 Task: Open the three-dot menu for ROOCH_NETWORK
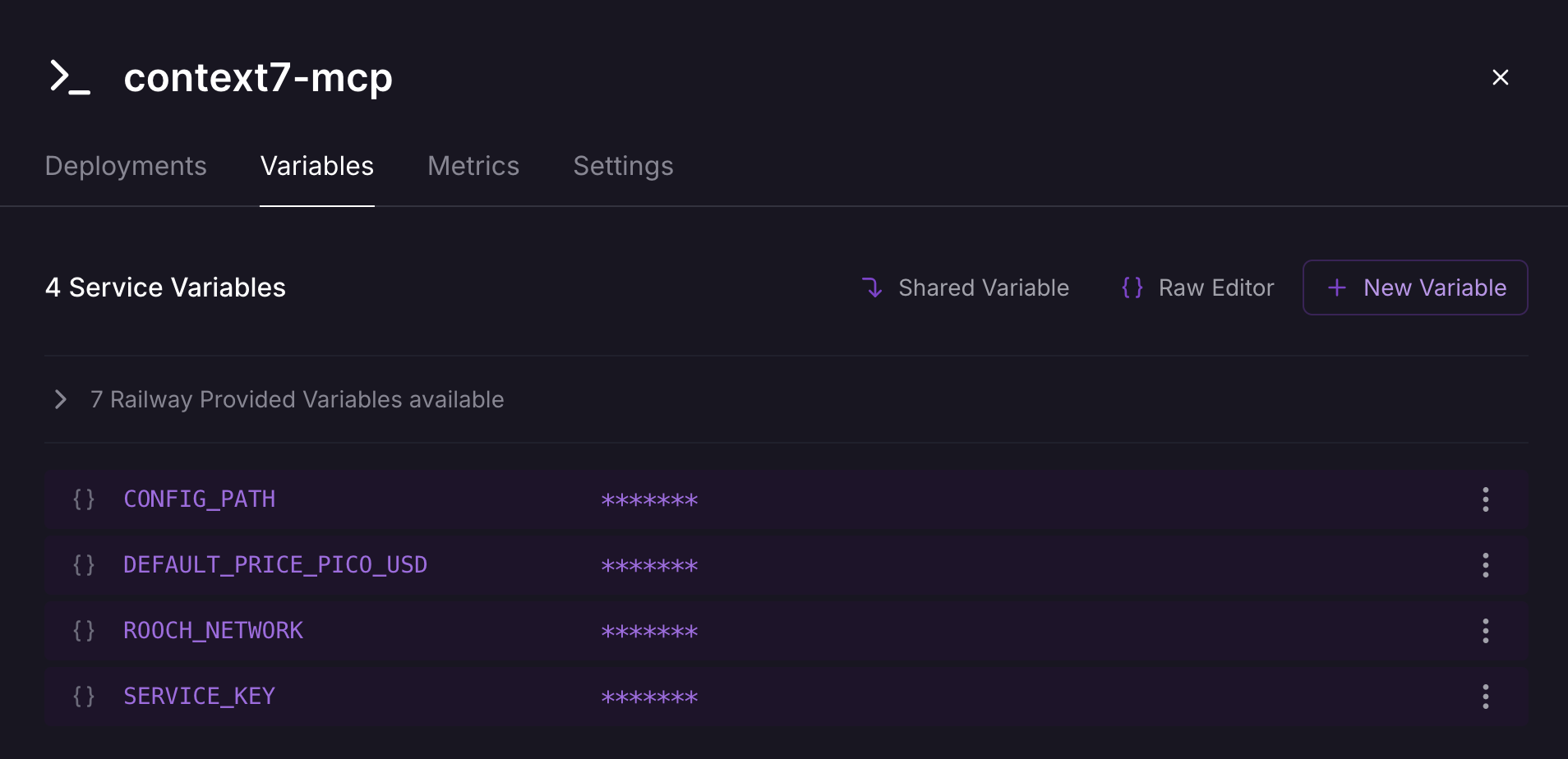tap(1485, 631)
